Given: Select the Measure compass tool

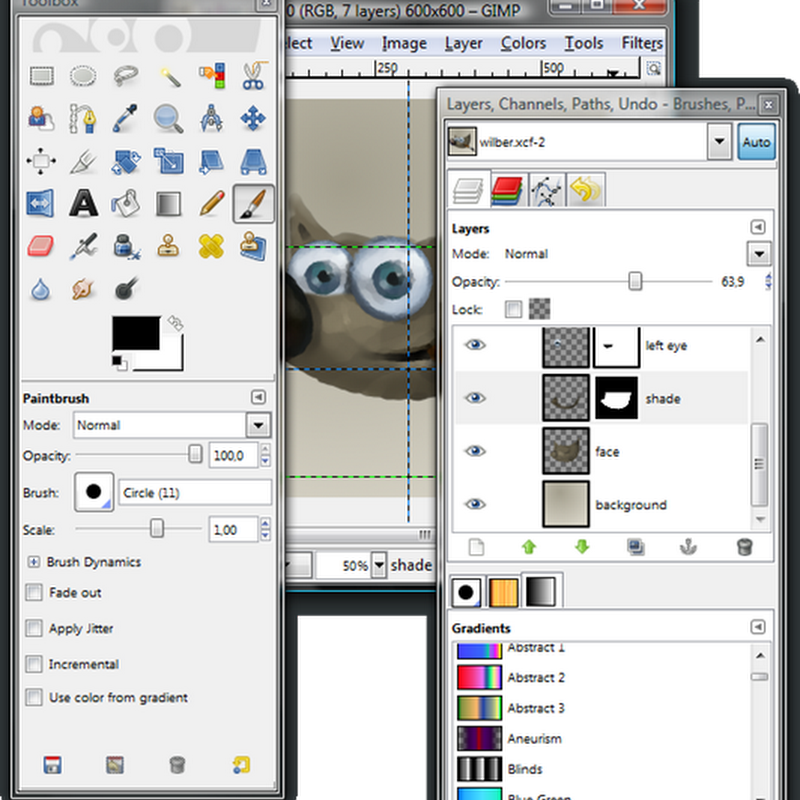Looking at the screenshot, I should pos(211,119).
